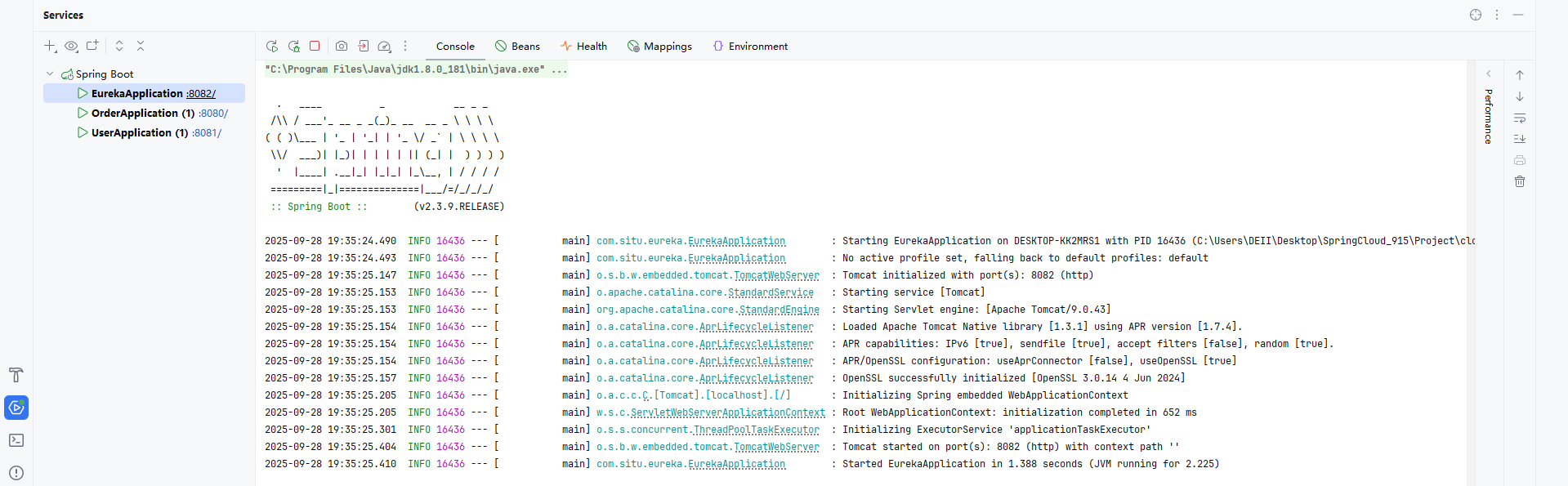Switch to the Beans tab
The width and height of the screenshot is (1568, 486).
(x=517, y=47)
